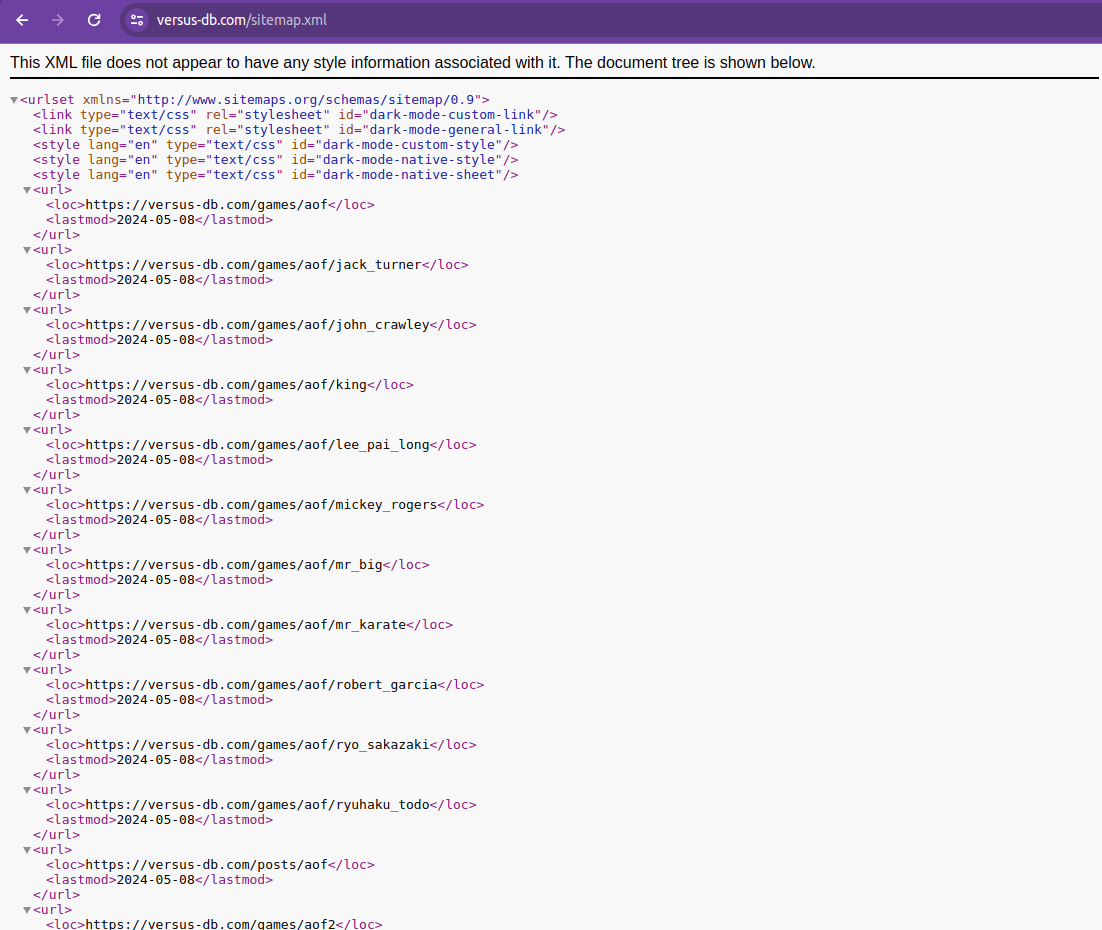Collapse url node containing games/aof2

click(27, 910)
